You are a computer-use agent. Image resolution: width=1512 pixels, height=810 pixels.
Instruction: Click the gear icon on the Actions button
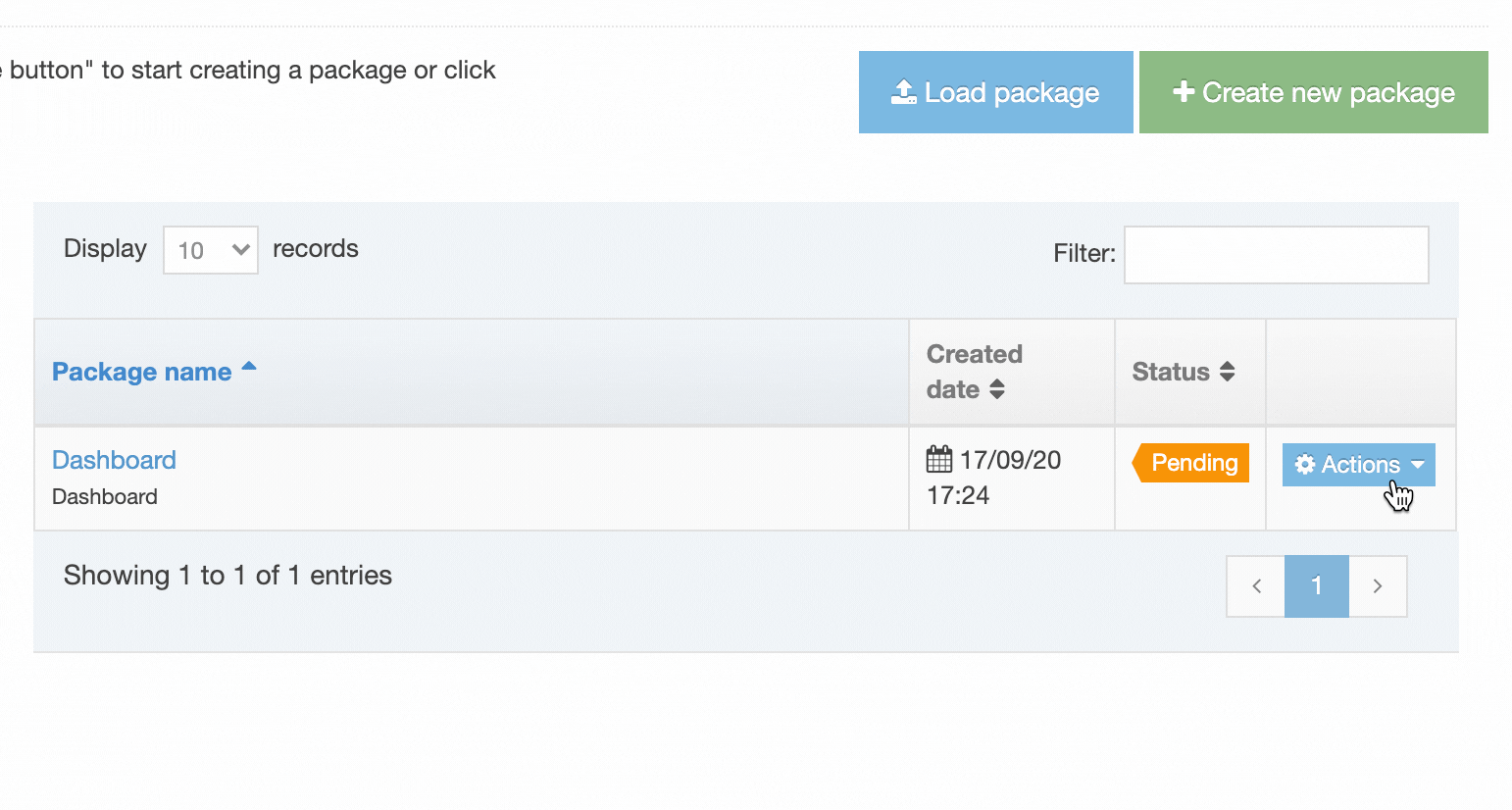tap(1305, 464)
